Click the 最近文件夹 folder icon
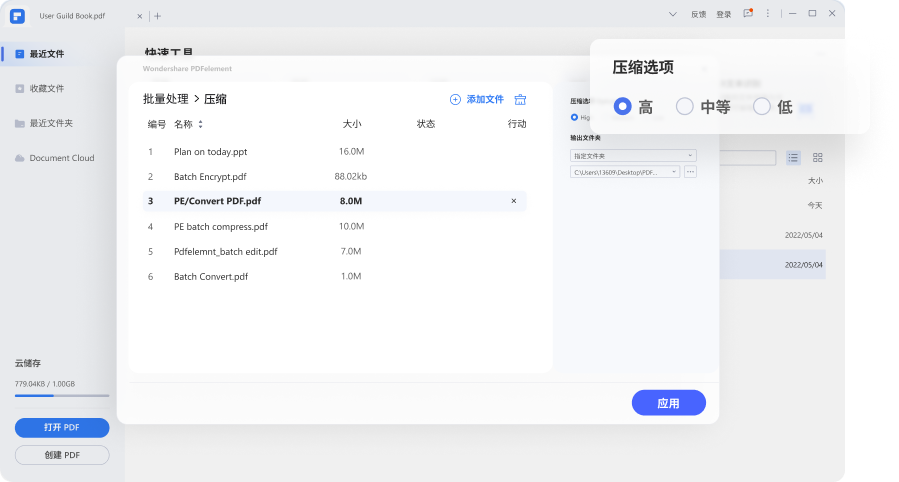Screen dimensions: 899x482 (19, 123)
